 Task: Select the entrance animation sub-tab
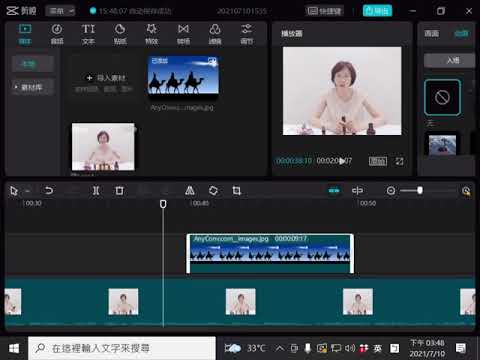tap(449, 60)
